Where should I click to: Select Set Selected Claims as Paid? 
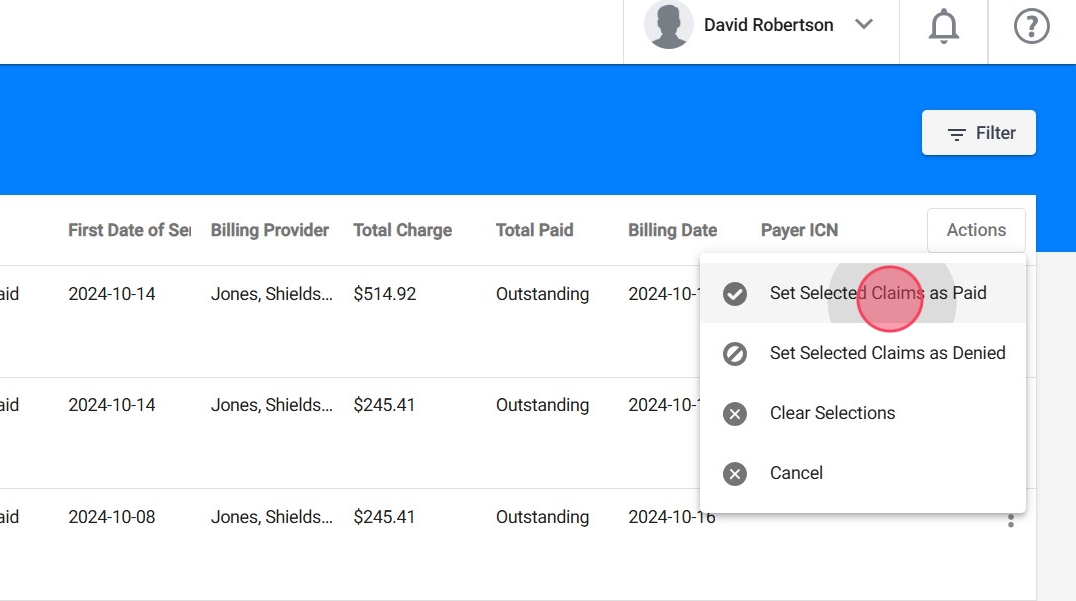pos(877,293)
